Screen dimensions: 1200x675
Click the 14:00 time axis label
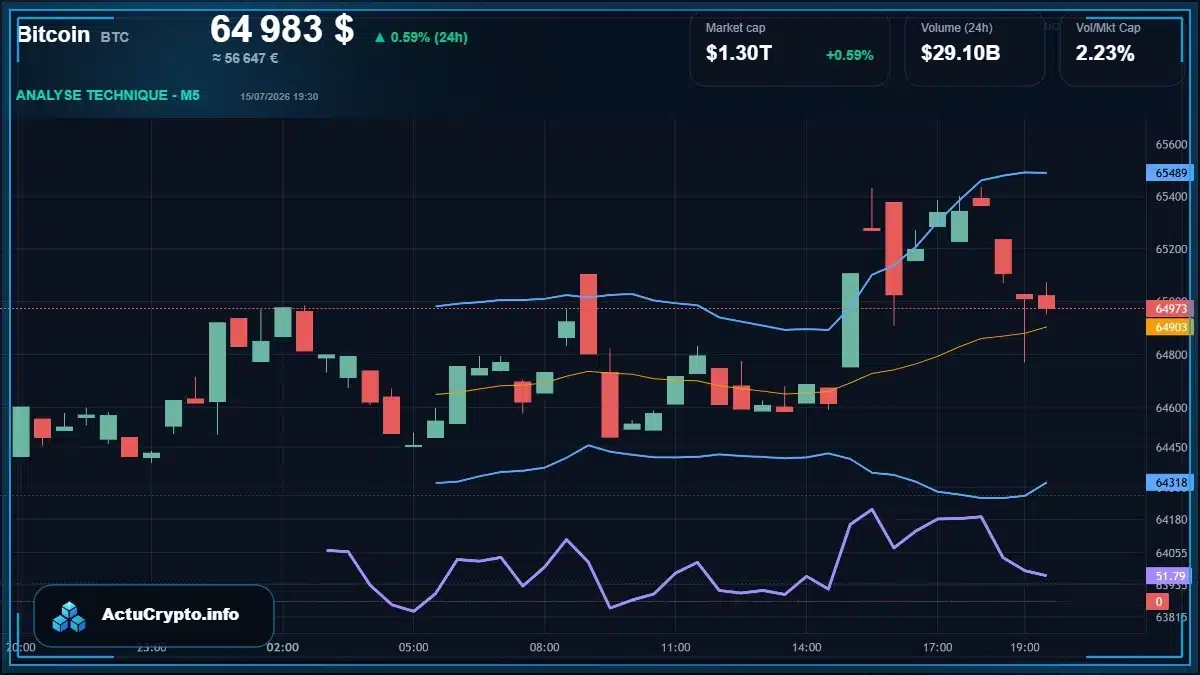807,647
